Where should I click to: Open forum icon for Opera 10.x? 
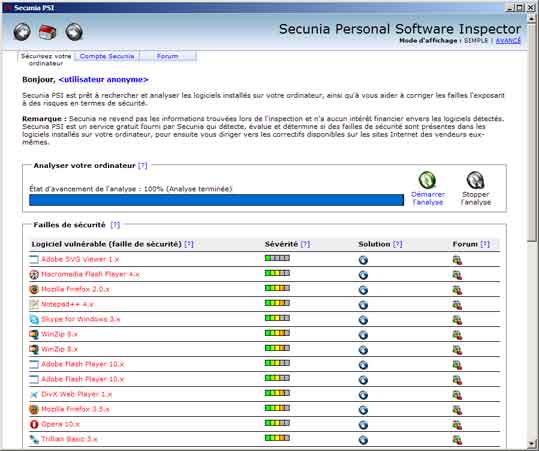(x=457, y=425)
